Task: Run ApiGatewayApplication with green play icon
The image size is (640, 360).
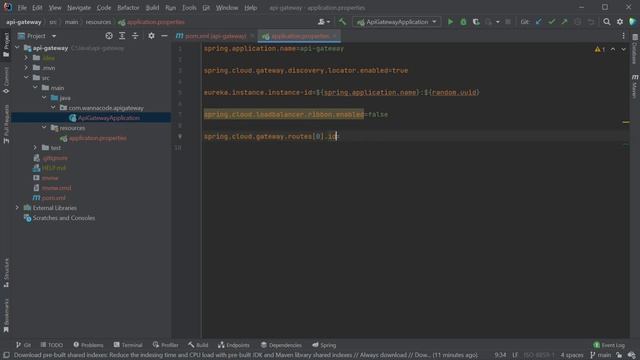Action: (450, 22)
